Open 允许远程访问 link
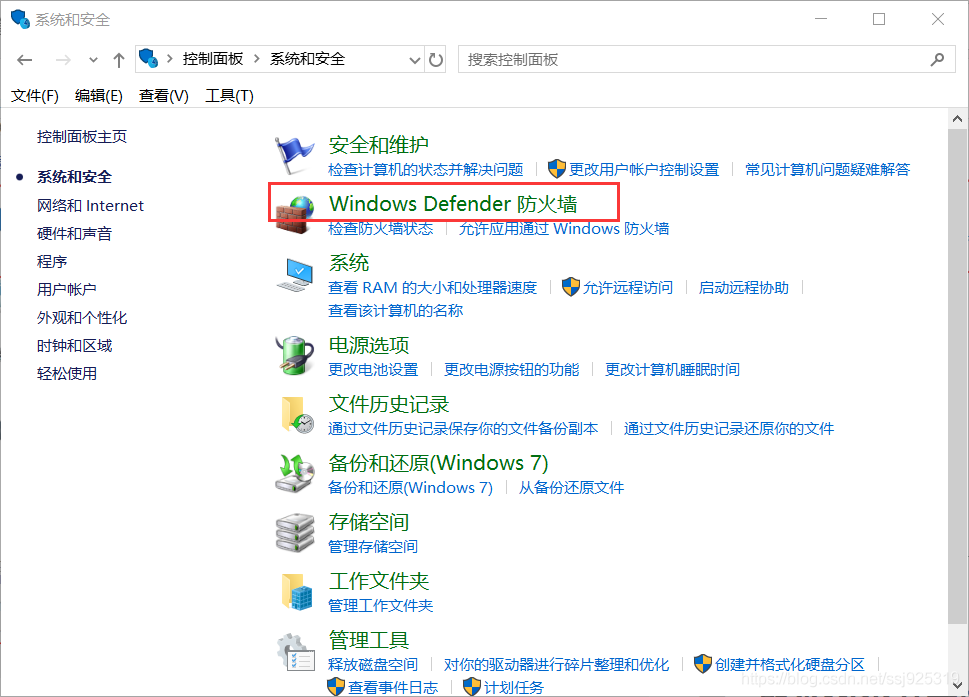969x697 pixels. pyautogui.click(x=628, y=287)
